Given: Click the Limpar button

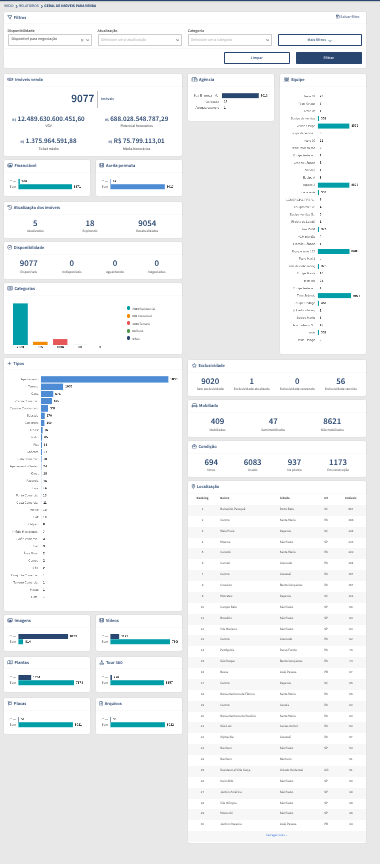Looking at the screenshot, I should tap(257, 58).
